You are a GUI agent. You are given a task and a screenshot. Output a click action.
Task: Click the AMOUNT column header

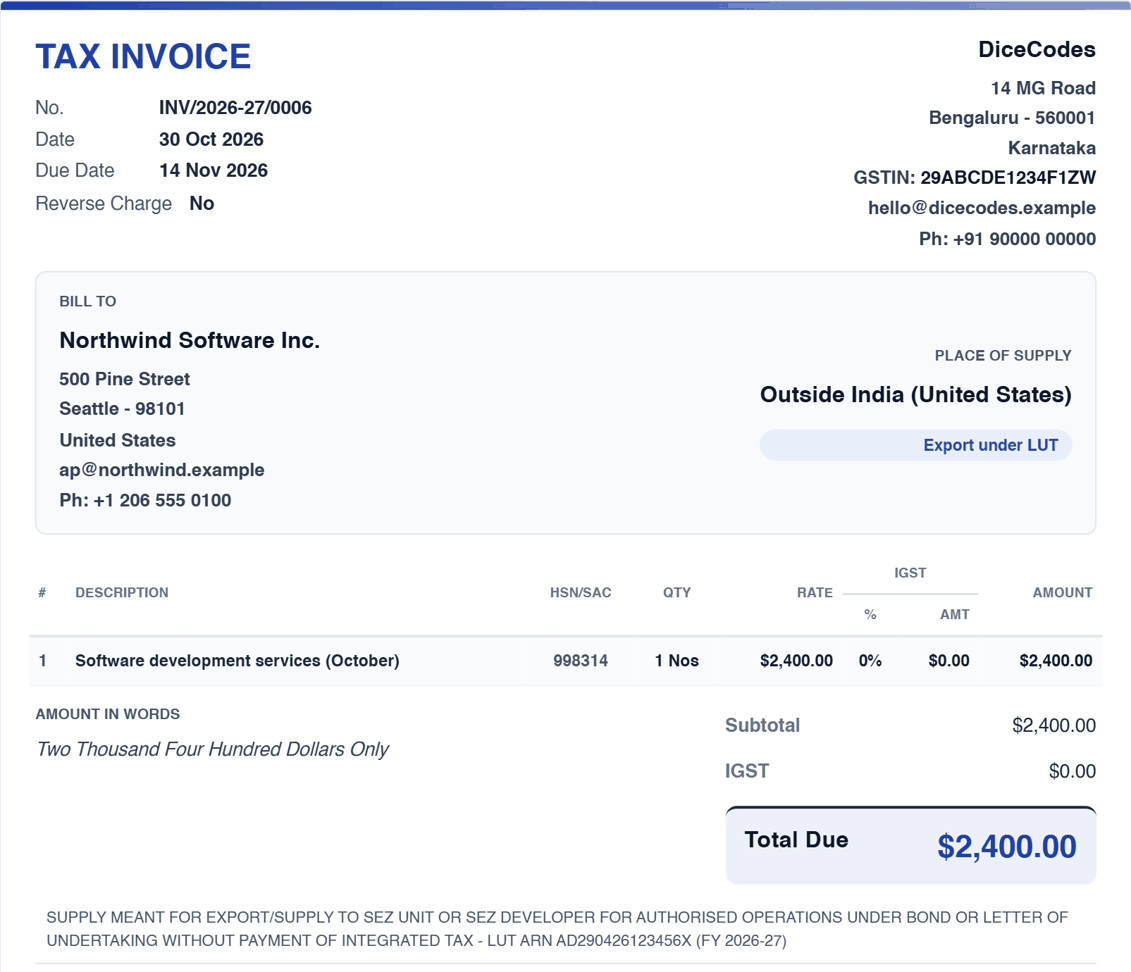pos(1062,593)
